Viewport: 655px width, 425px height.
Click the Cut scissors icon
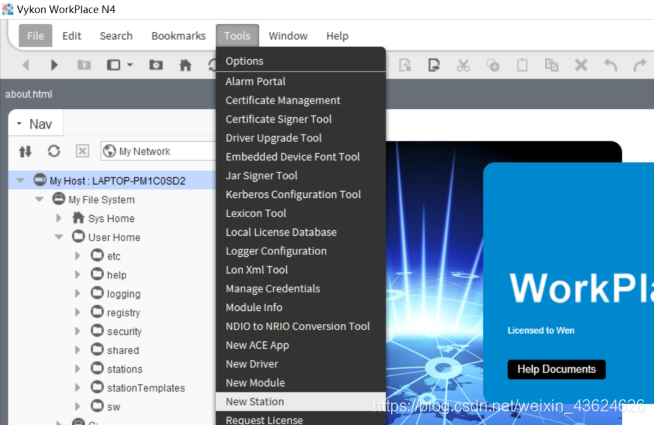pyautogui.click(x=463, y=65)
